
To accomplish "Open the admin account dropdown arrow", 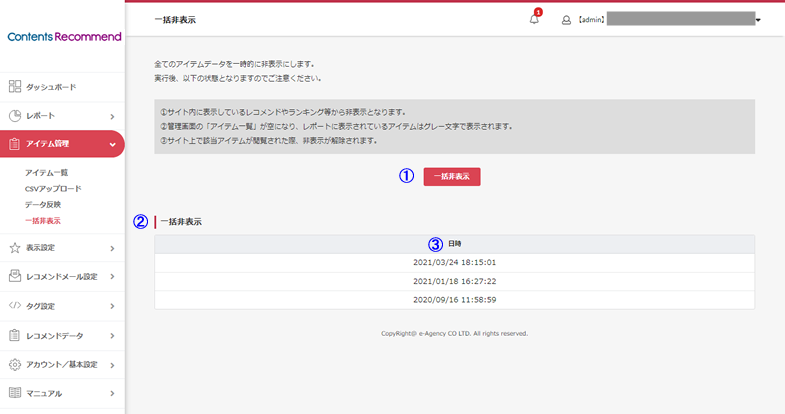I will pos(758,21).
